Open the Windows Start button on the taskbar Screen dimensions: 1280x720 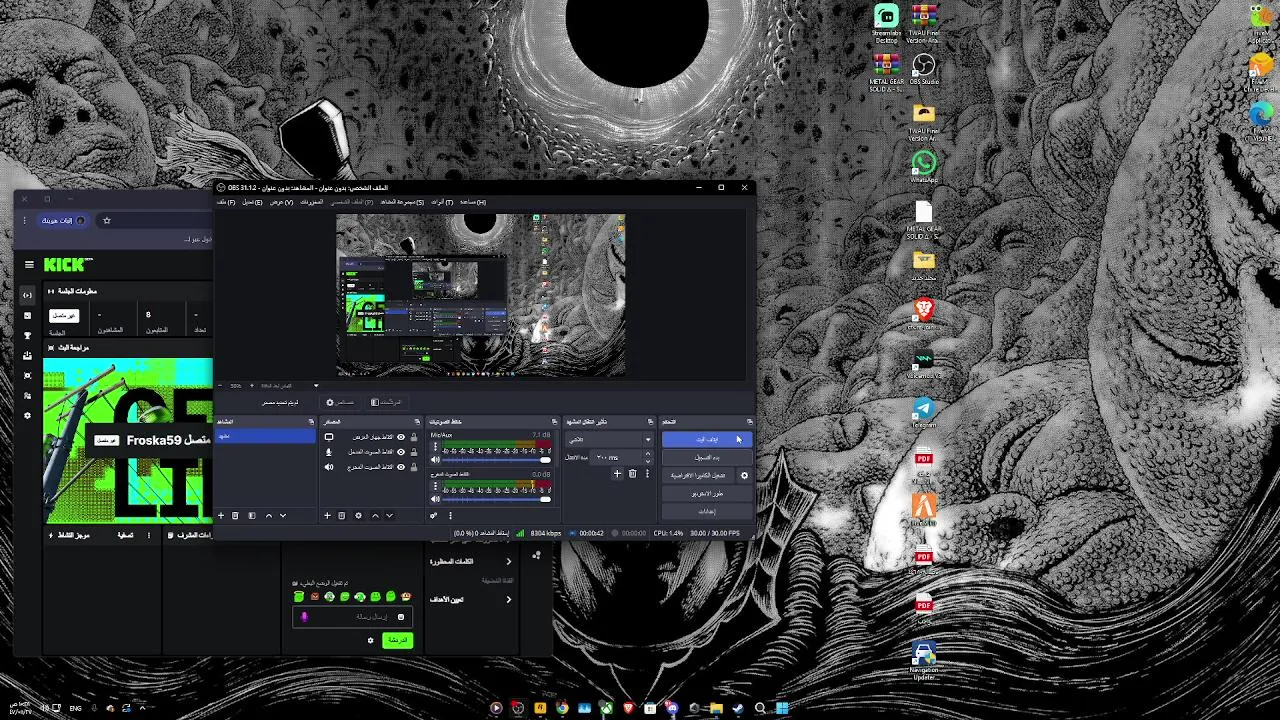[782, 708]
